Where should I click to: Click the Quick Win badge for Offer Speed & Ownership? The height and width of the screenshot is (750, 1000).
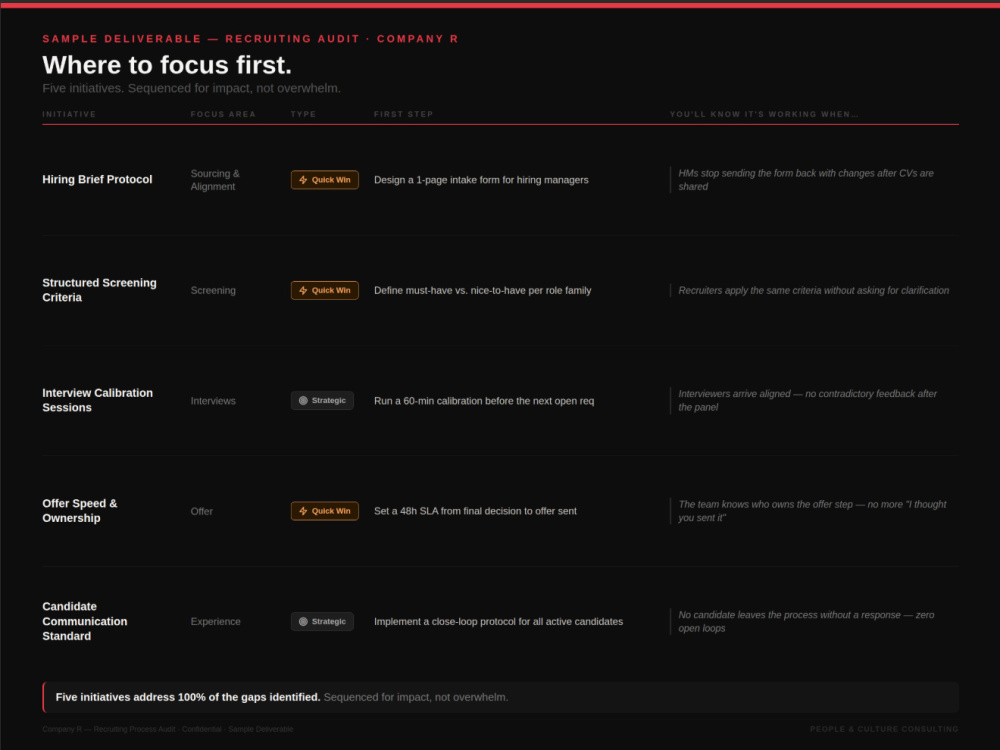tap(325, 511)
